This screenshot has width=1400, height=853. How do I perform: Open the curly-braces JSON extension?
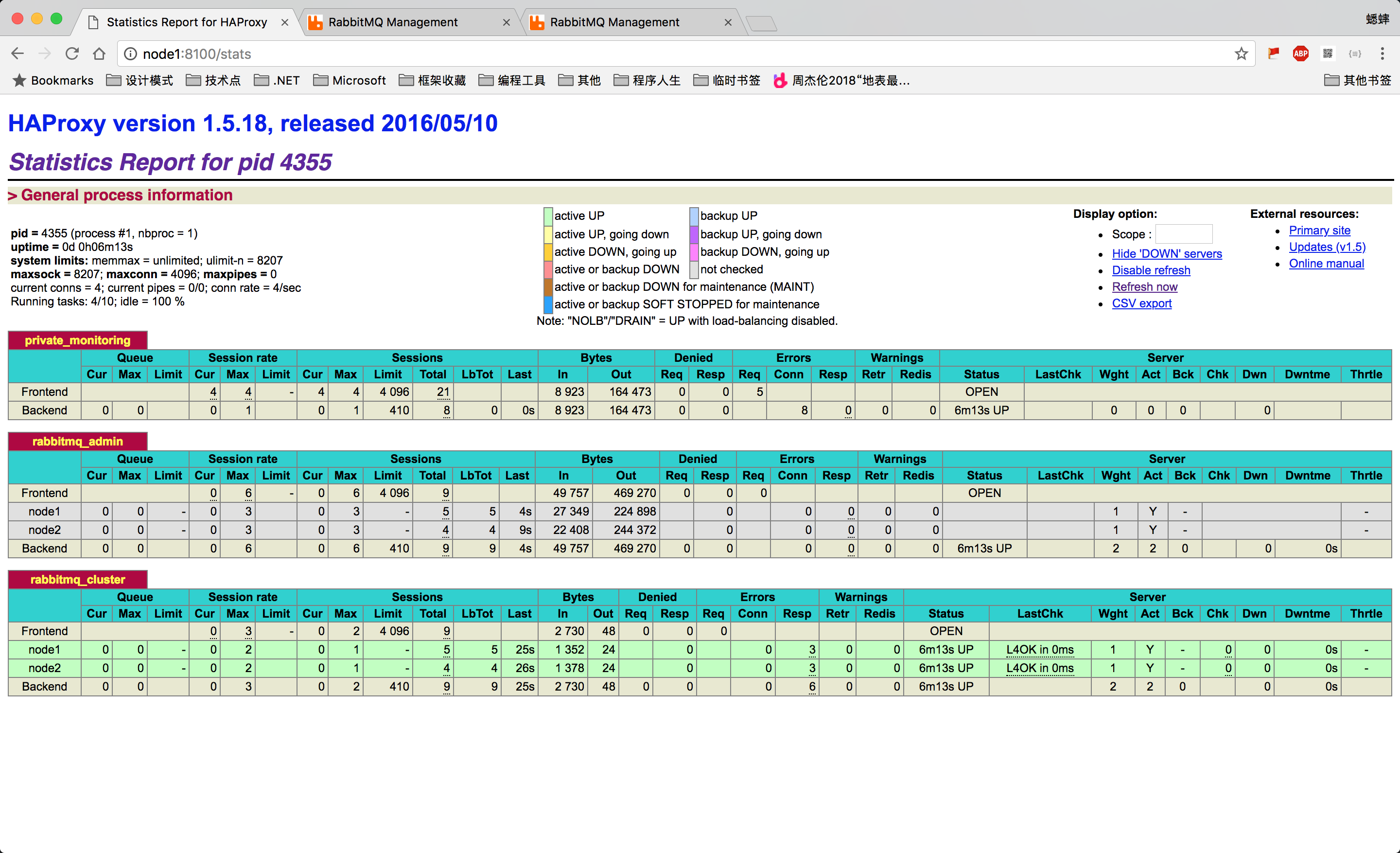(1355, 53)
